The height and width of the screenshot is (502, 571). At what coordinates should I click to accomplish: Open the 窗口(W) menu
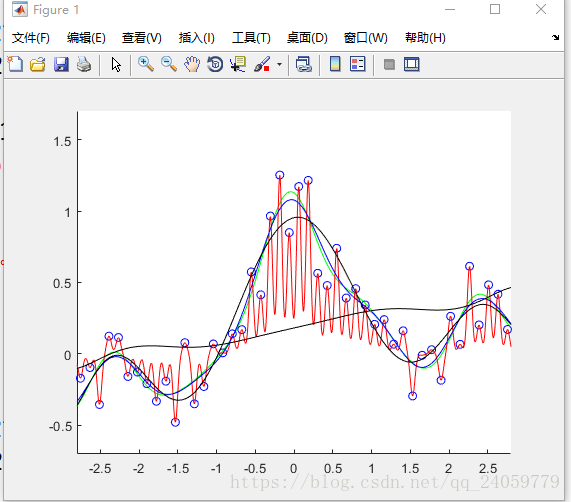366,38
